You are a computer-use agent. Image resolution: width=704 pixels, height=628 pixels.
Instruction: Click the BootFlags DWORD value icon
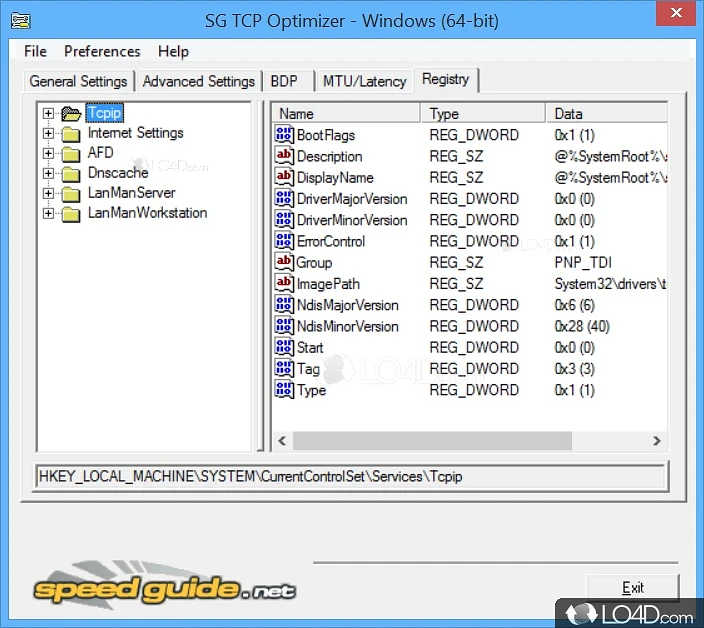[284, 135]
